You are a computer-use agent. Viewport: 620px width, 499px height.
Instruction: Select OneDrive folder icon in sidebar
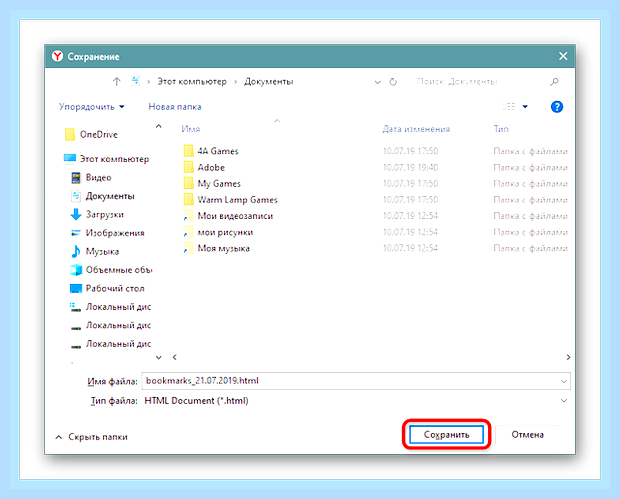70,134
